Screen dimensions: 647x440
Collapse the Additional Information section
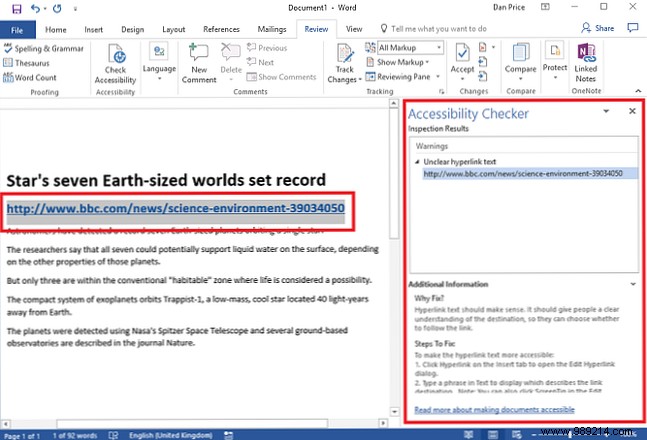click(x=633, y=284)
